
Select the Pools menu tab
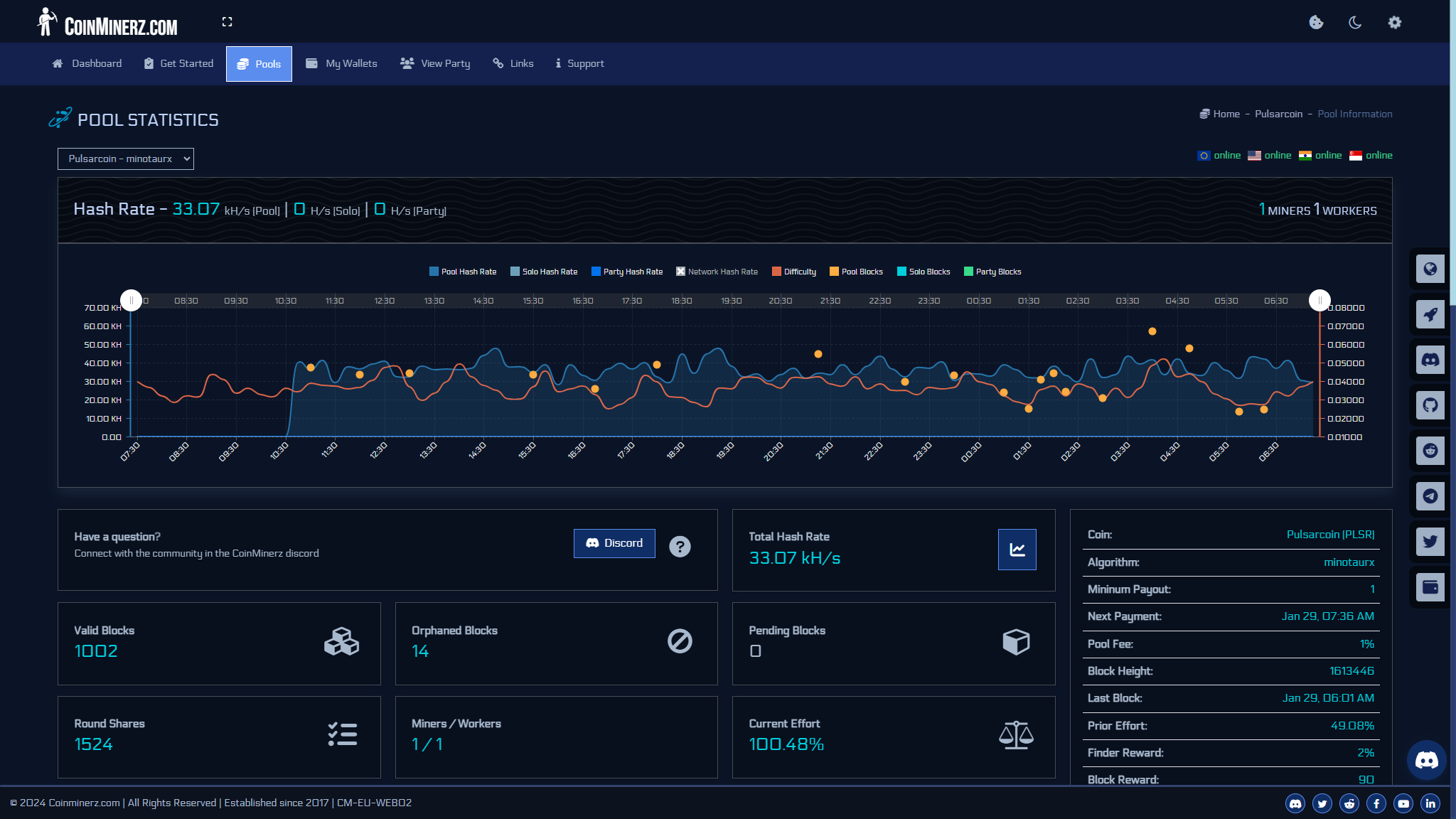259,64
